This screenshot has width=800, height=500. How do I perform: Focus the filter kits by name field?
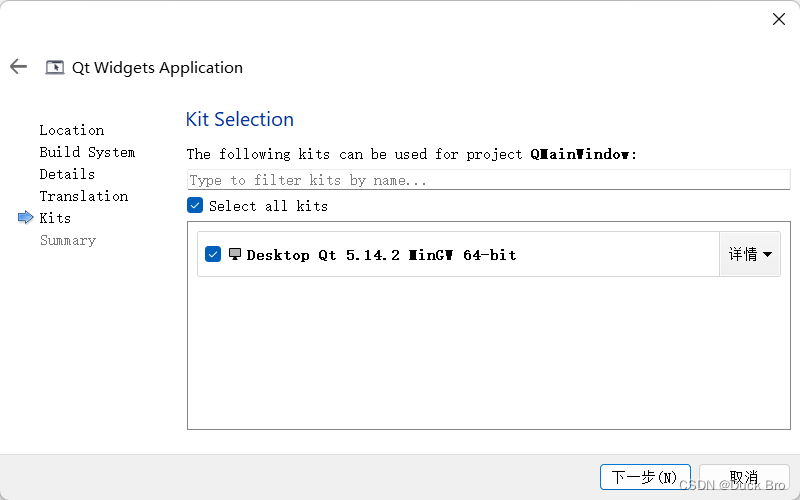pyautogui.click(x=488, y=180)
